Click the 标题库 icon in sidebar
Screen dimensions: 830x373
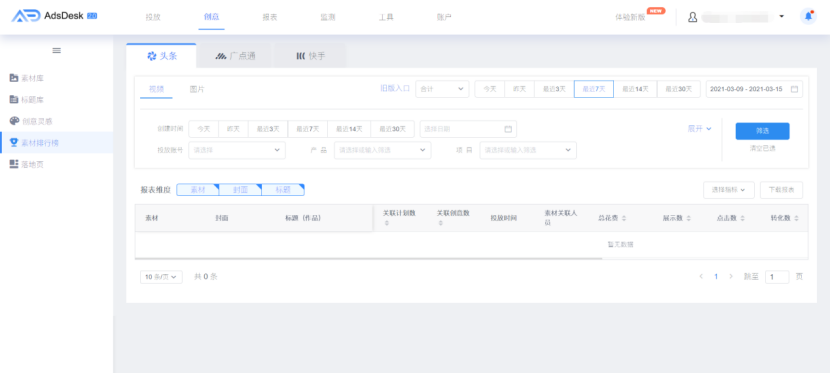pyautogui.click(x=14, y=99)
